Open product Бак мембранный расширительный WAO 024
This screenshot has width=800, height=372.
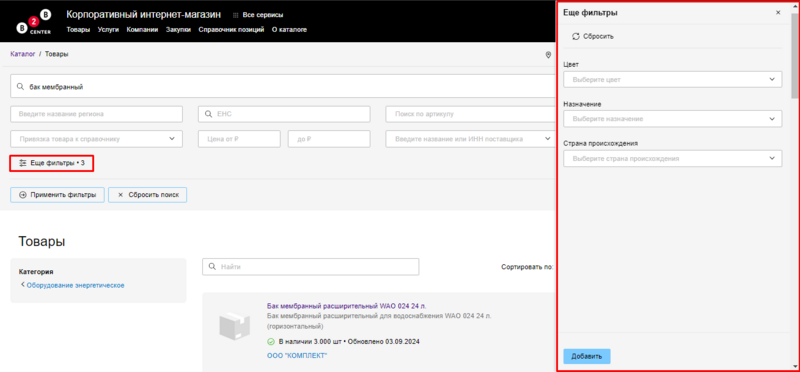click(x=346, y=306)
